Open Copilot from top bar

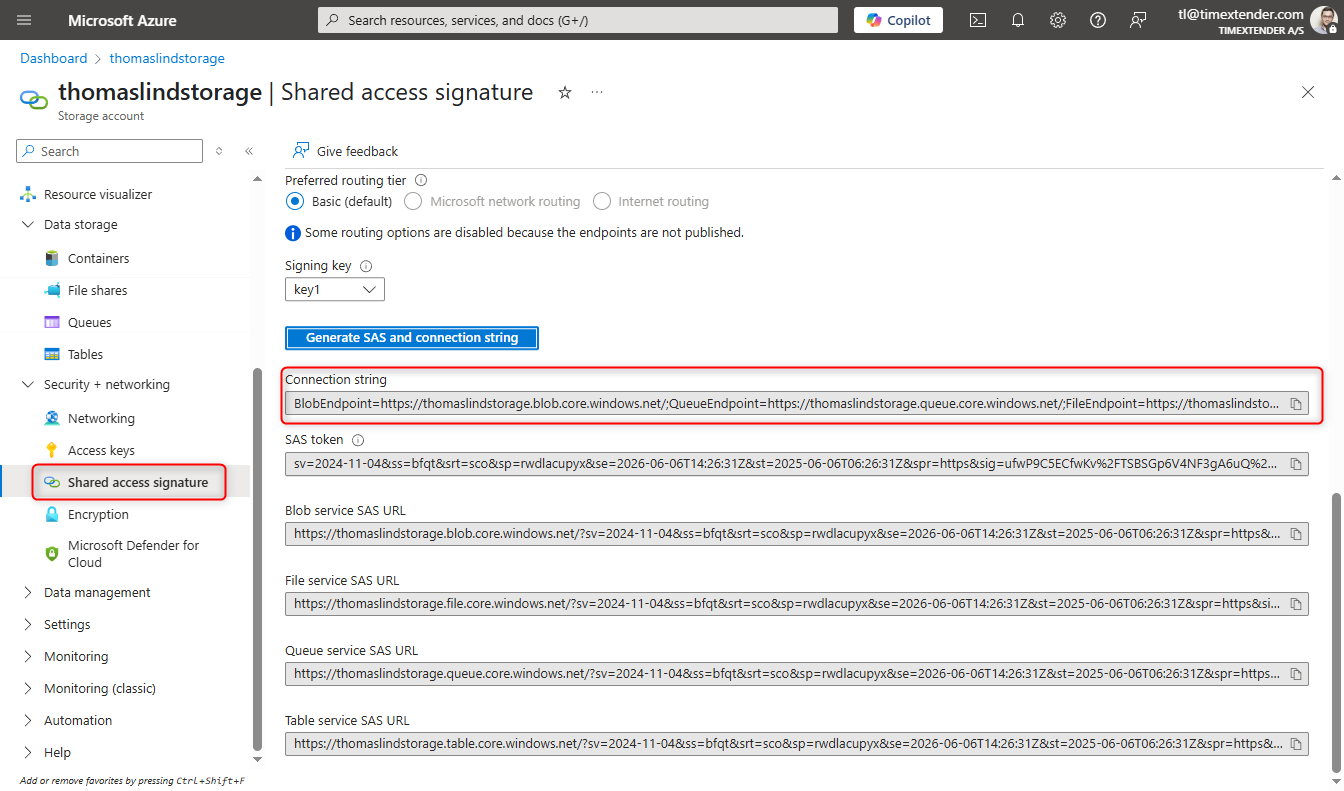[x=898, y=20]
